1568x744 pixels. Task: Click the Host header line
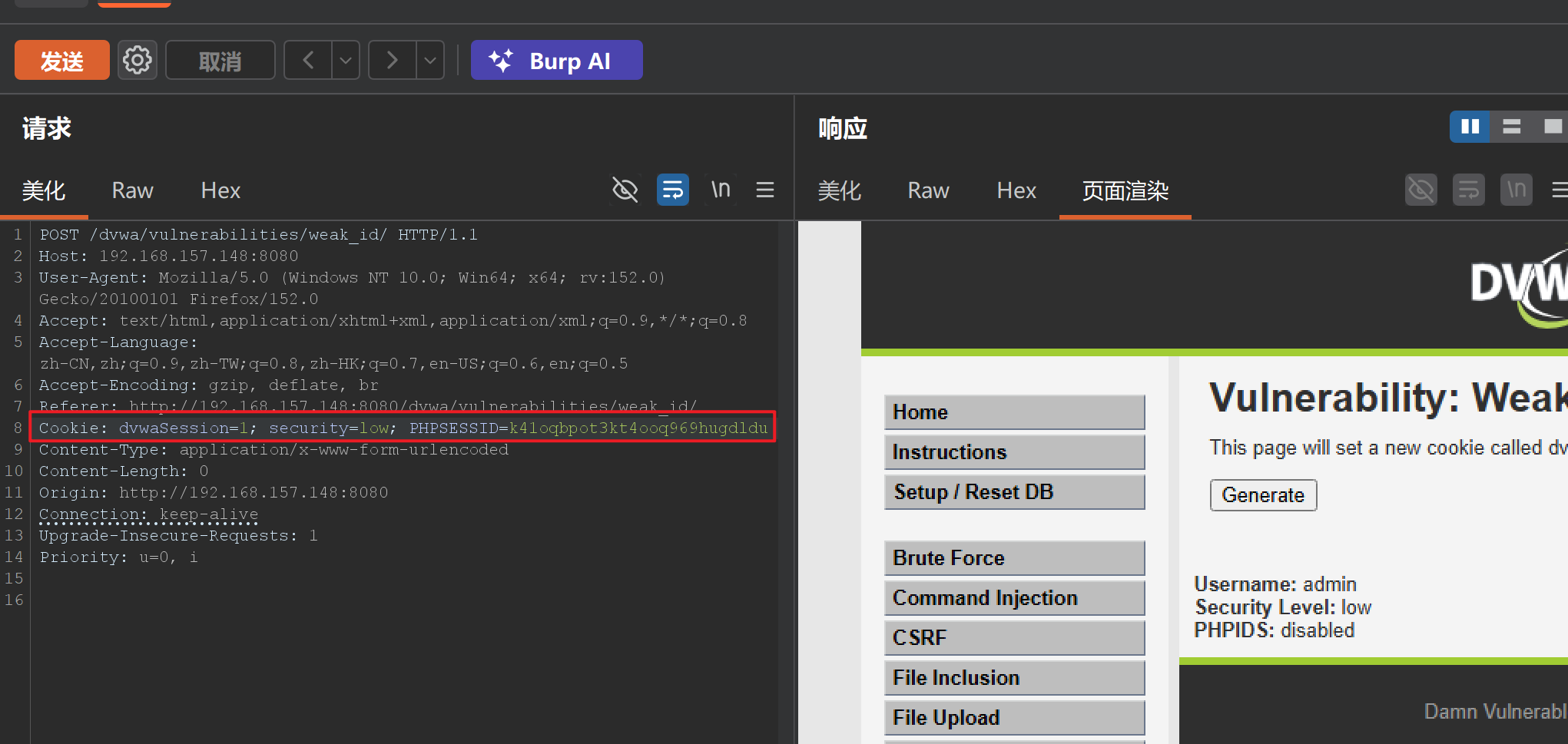click(169, 256)
